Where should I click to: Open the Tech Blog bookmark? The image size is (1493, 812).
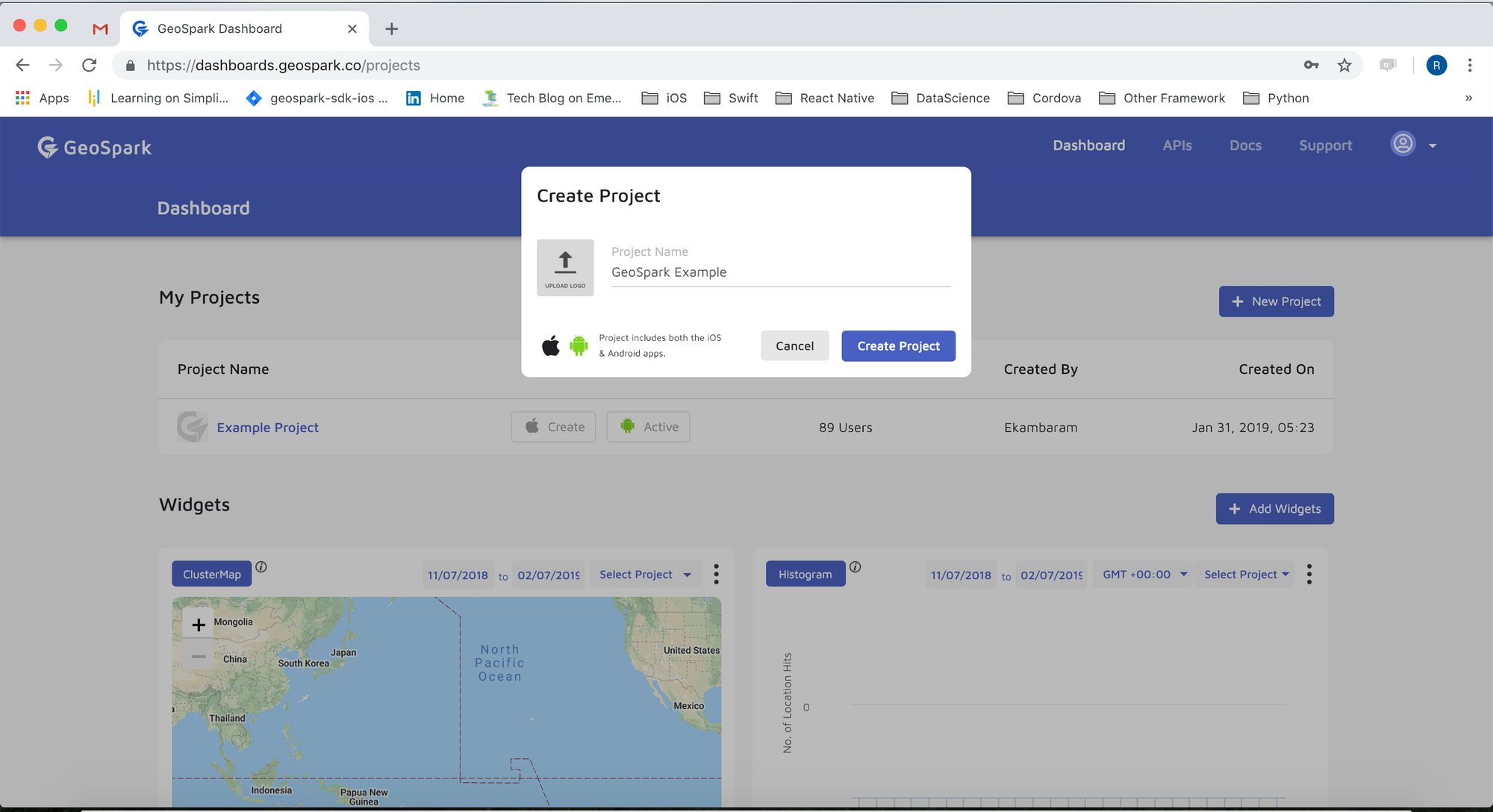click(553, 98)
